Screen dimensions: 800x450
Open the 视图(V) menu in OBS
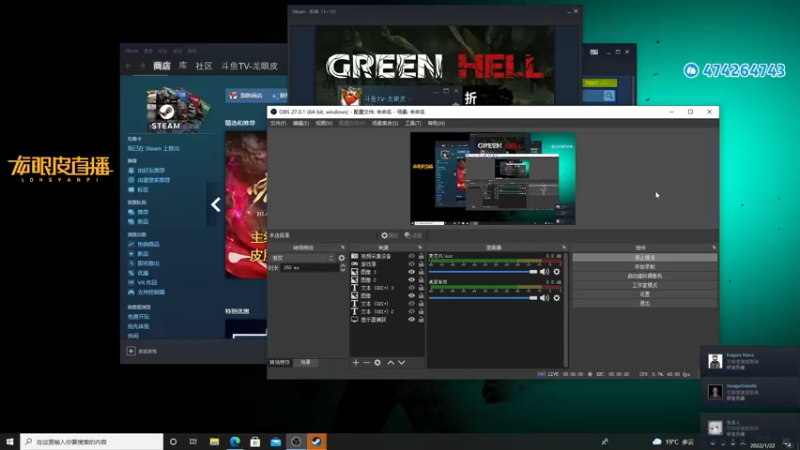pyautogui.click(x=323, y=123)
